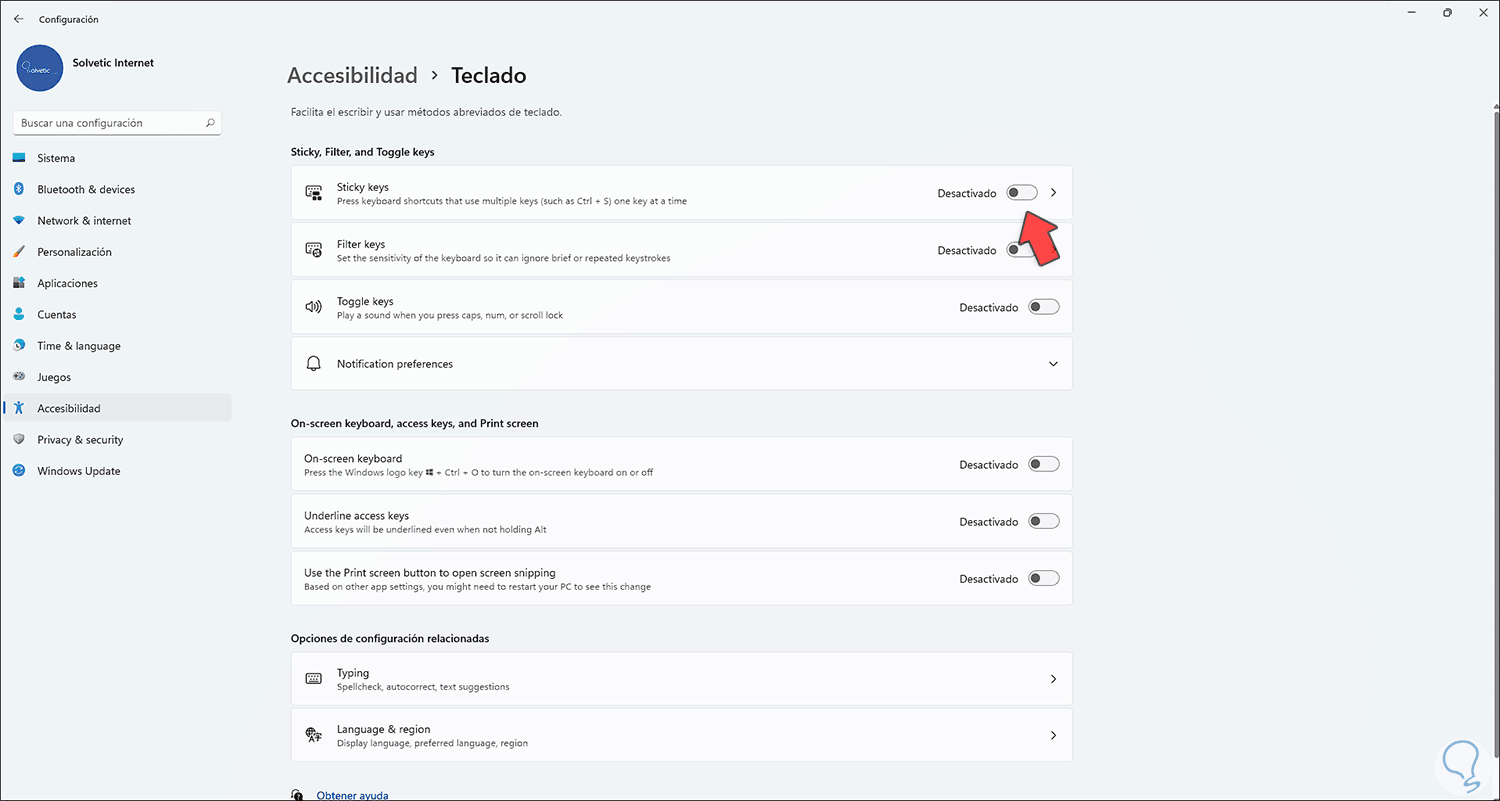1500x801 pixels.
Task: Open the Typing settings chevron
Action: 1053,679
